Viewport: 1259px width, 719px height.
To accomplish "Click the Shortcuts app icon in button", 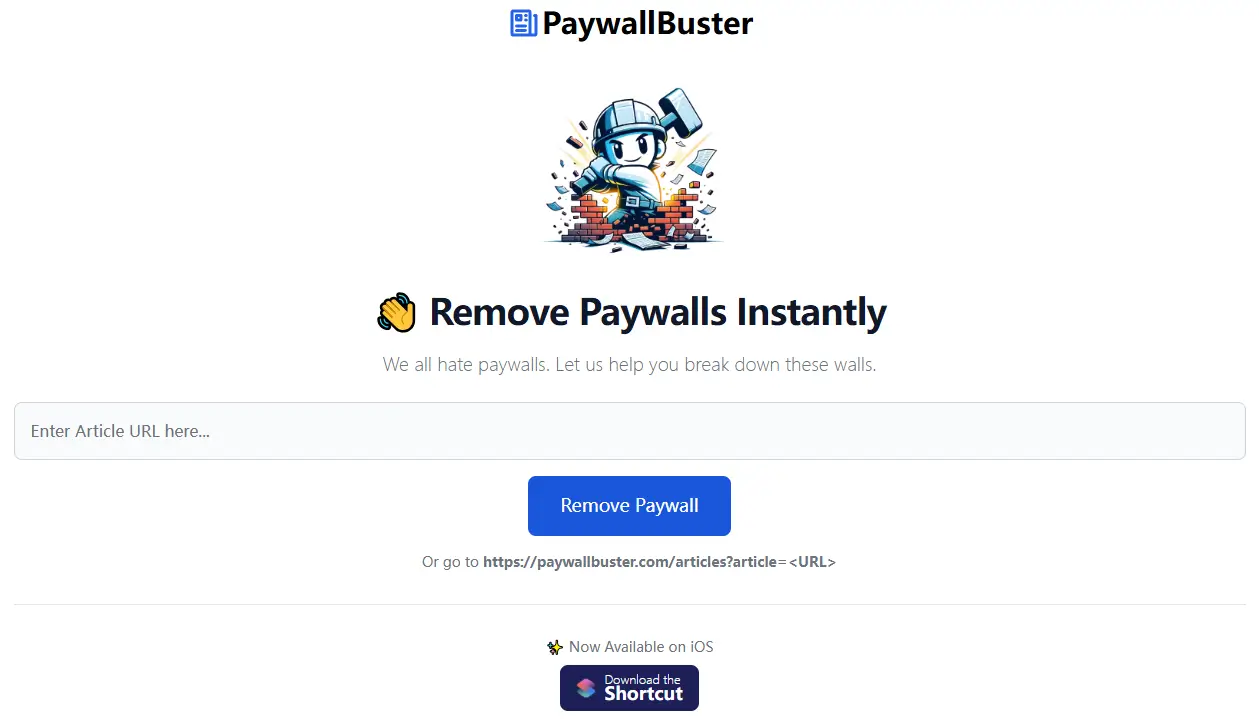I will pos(586,688).
